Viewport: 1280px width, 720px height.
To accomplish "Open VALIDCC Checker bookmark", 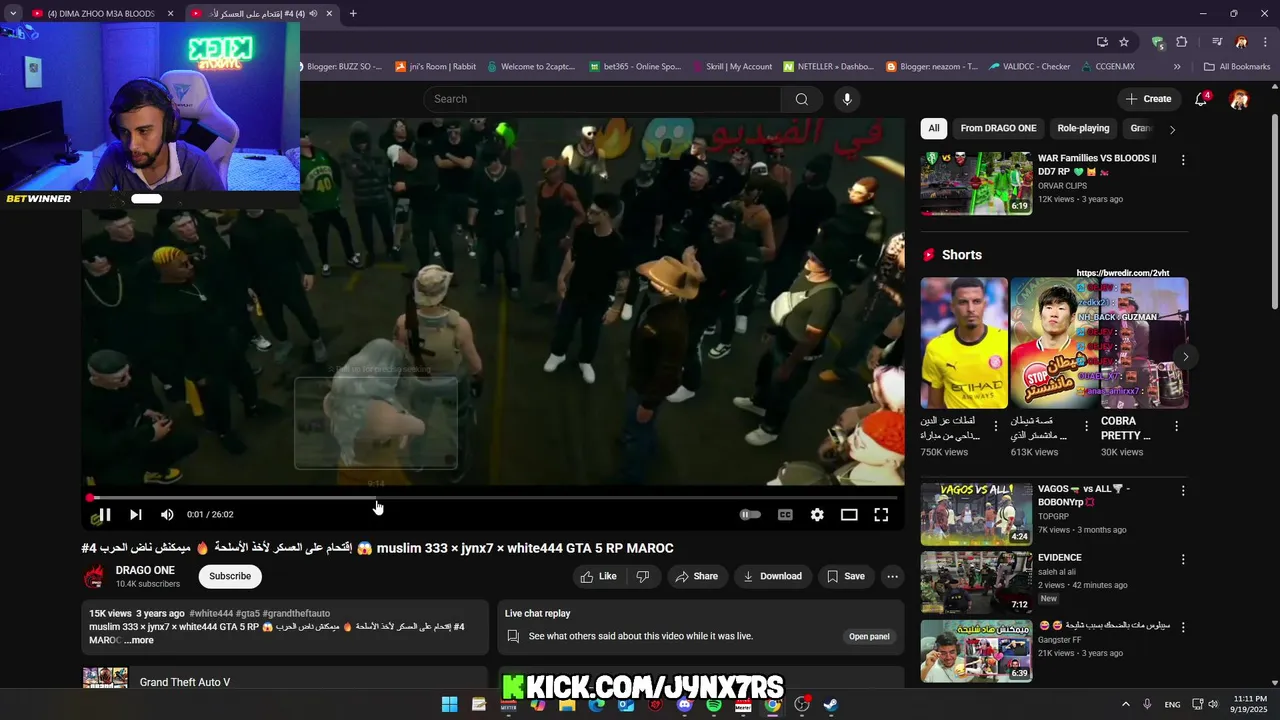I will pyautogui.click(x=1030, y=67).
